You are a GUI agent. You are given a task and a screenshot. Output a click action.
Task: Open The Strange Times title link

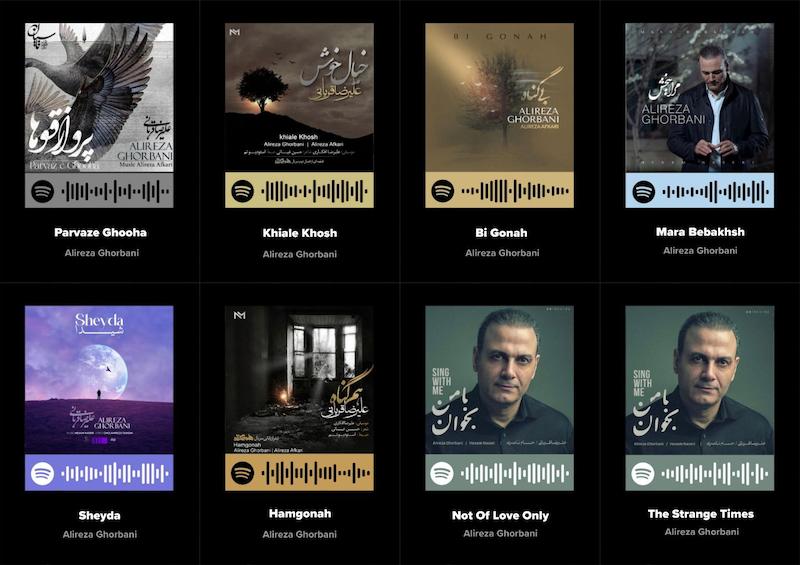pyautogui.click(x=701, y=514)
